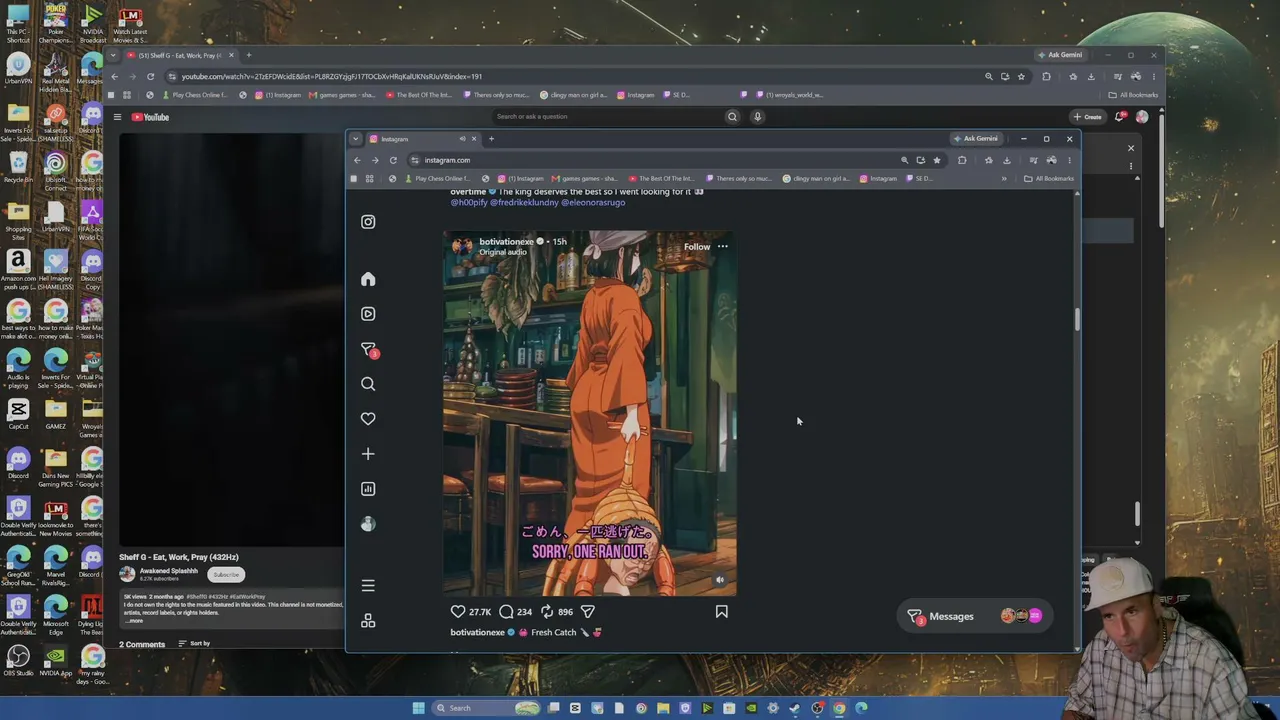Open the @eleonorasrugo mention link

click(x=593, y=202)
